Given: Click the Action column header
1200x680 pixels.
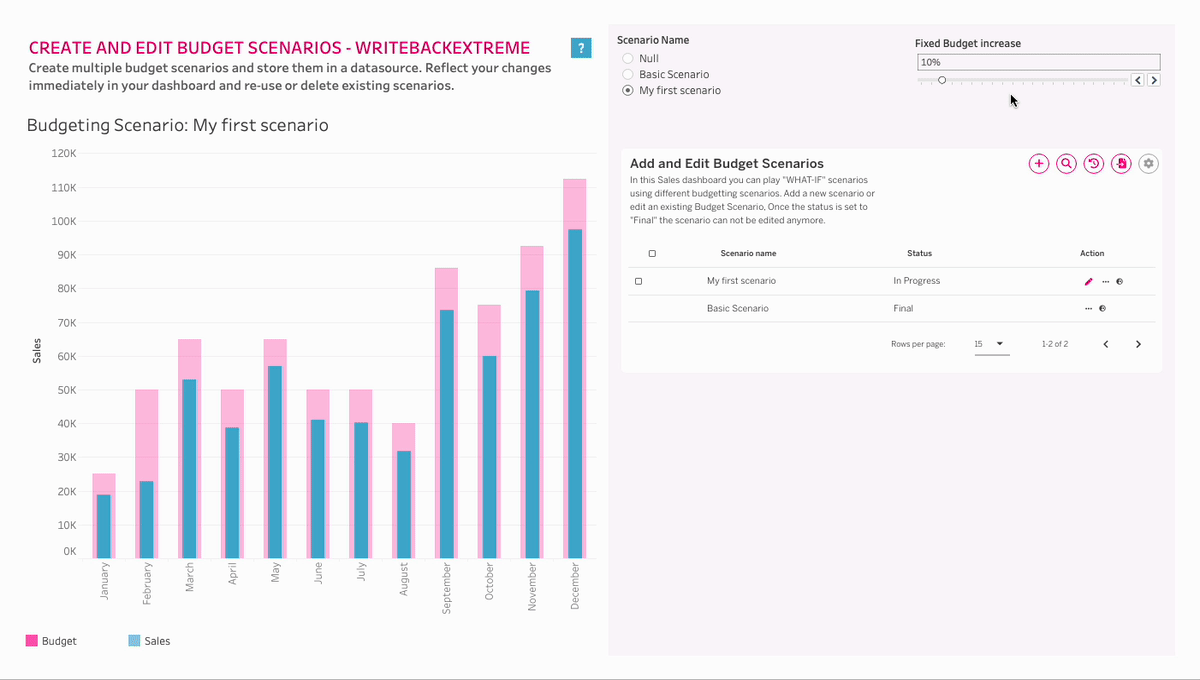Looking at the screenshot, I should [1092, 254].
